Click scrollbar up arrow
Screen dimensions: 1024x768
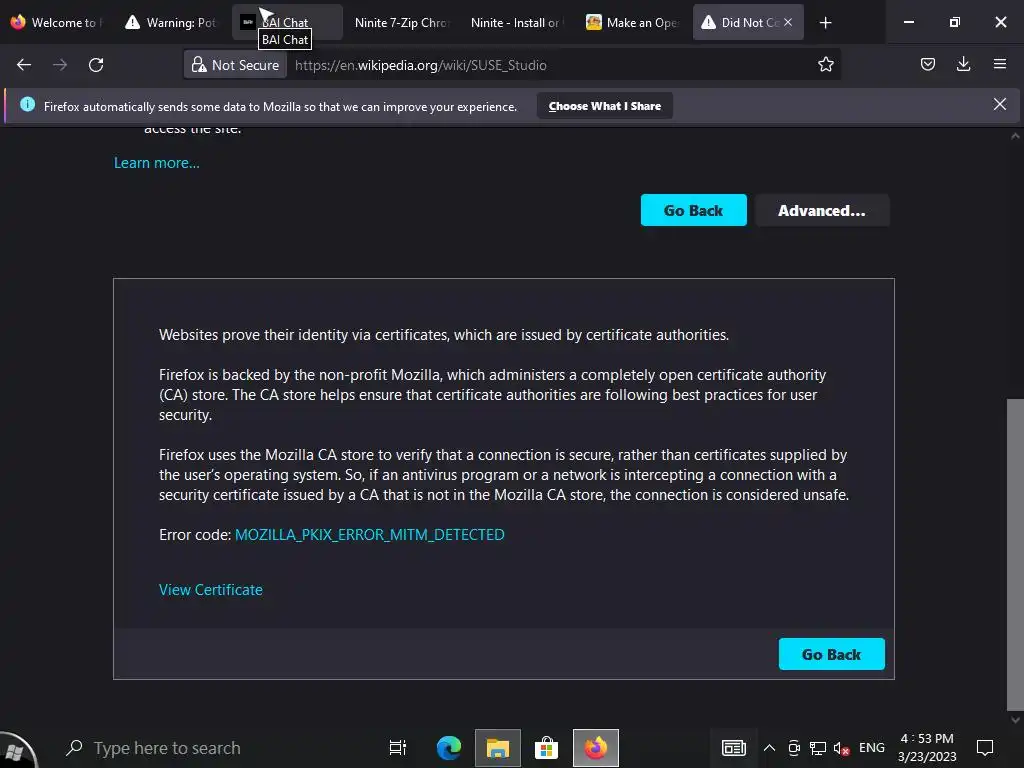1015,136
